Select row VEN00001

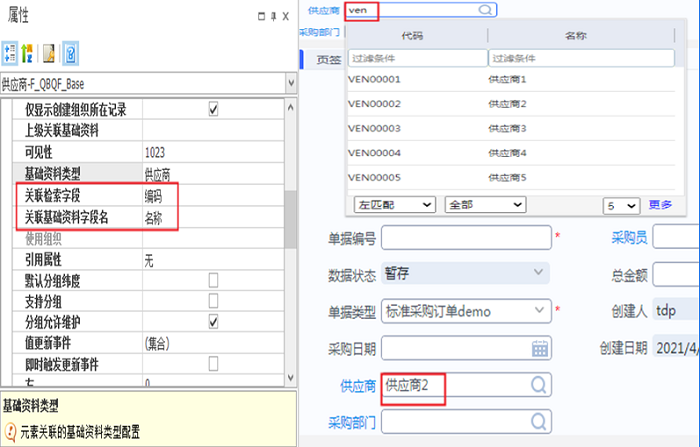point(511,79)
